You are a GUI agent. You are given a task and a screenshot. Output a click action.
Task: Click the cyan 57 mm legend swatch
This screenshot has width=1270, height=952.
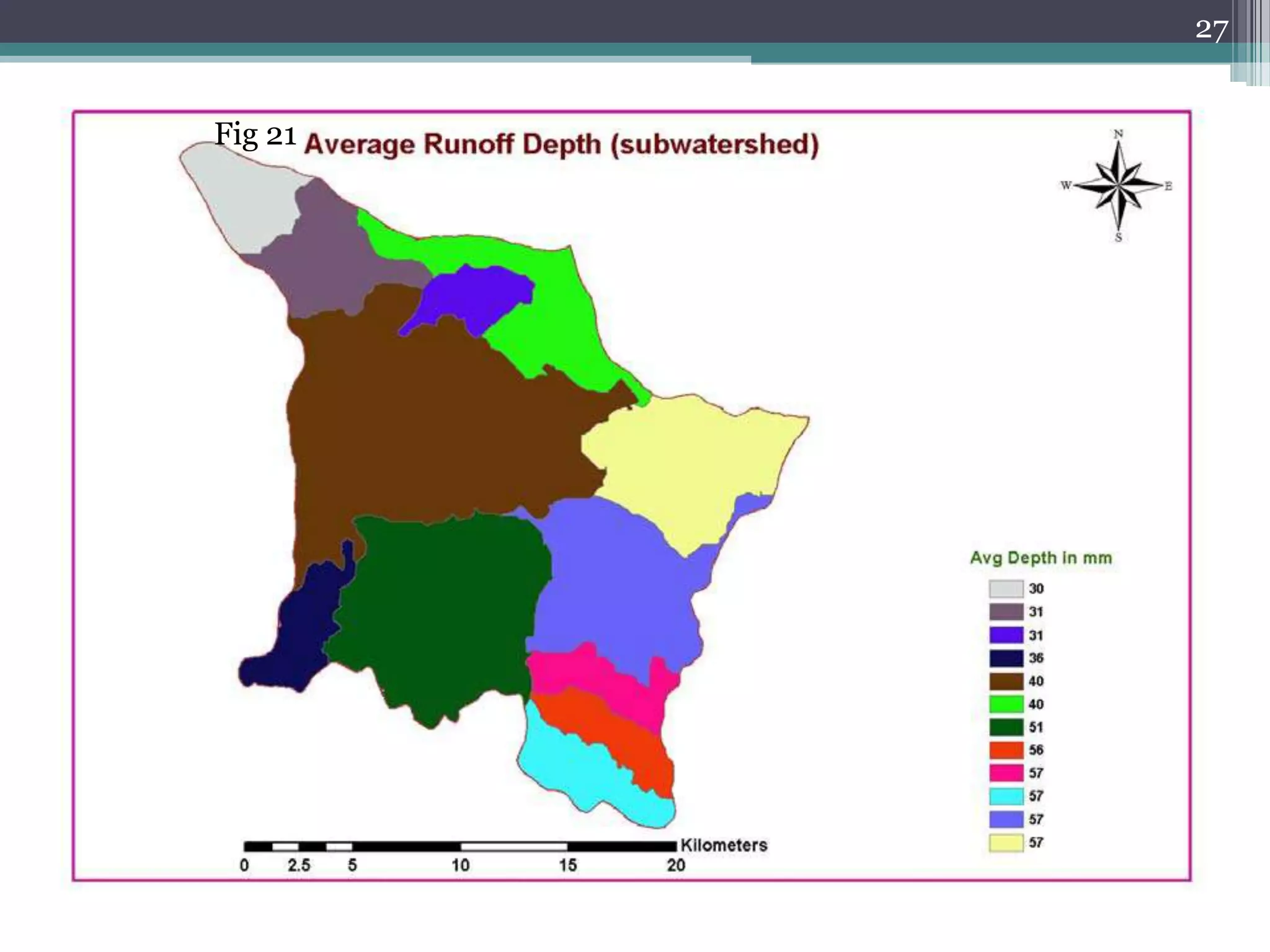click(x=1005, y=796)
